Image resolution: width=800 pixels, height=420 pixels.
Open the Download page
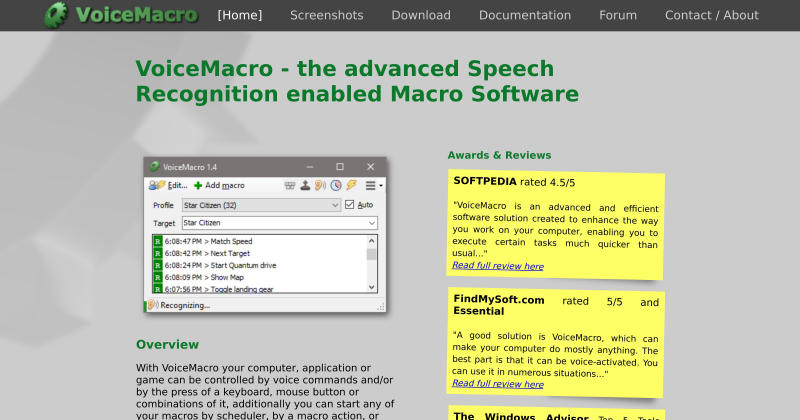pyautogui.click(x=421, y=15)
